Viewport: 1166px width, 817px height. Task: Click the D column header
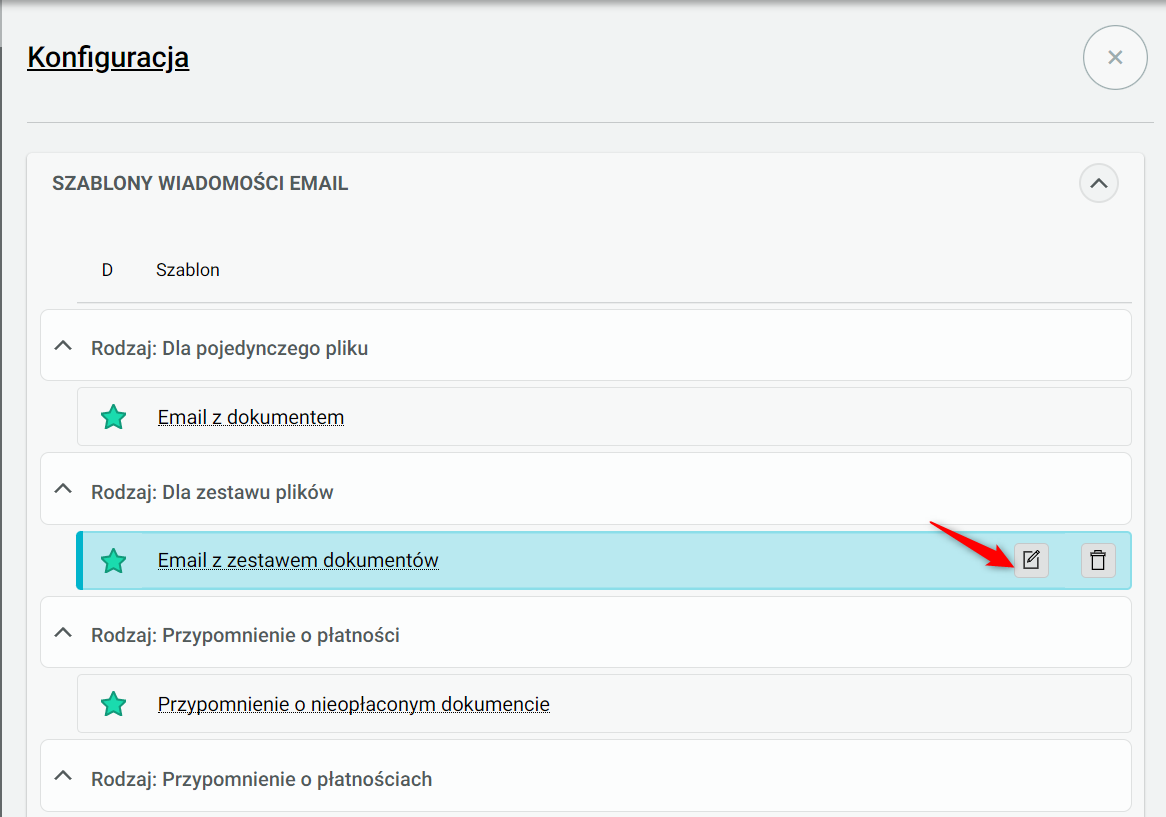click(x=107, y=270)
